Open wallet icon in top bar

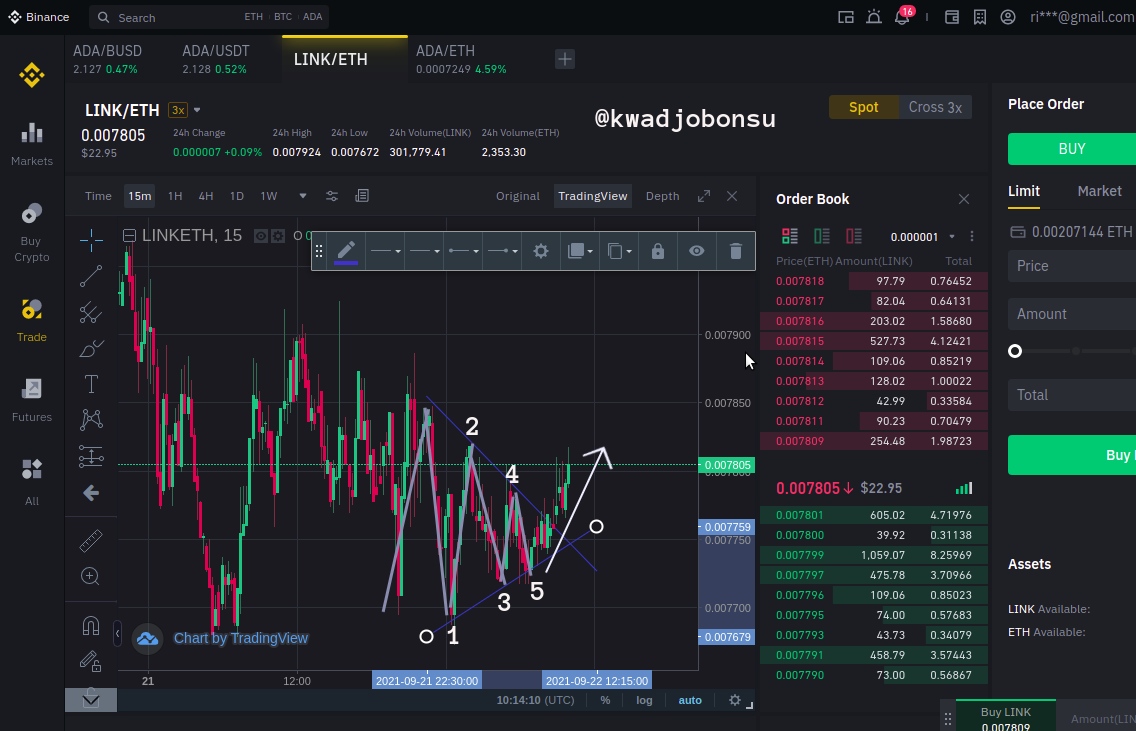click(952, 17)
